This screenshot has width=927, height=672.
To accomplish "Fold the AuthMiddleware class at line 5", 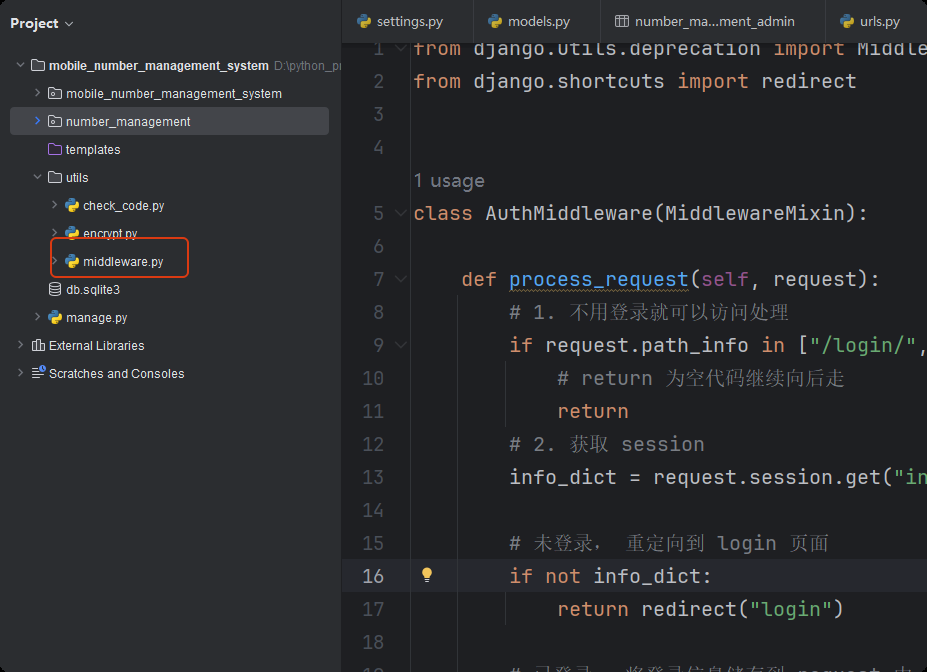I will pyautogui.click(x=401, y=213).
